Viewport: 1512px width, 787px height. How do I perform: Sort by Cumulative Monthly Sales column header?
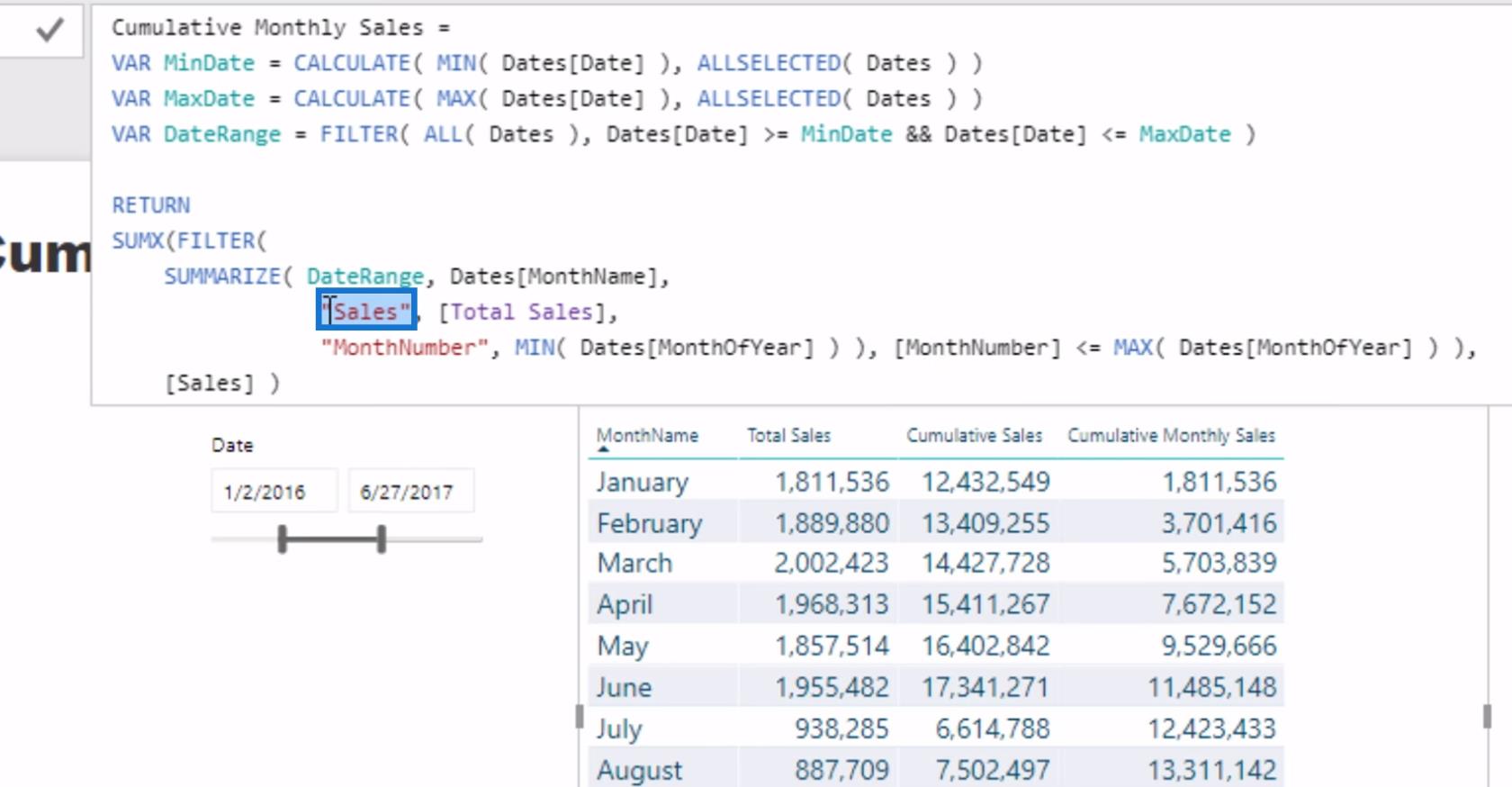pyautogui.click(x=1171, y=436)
